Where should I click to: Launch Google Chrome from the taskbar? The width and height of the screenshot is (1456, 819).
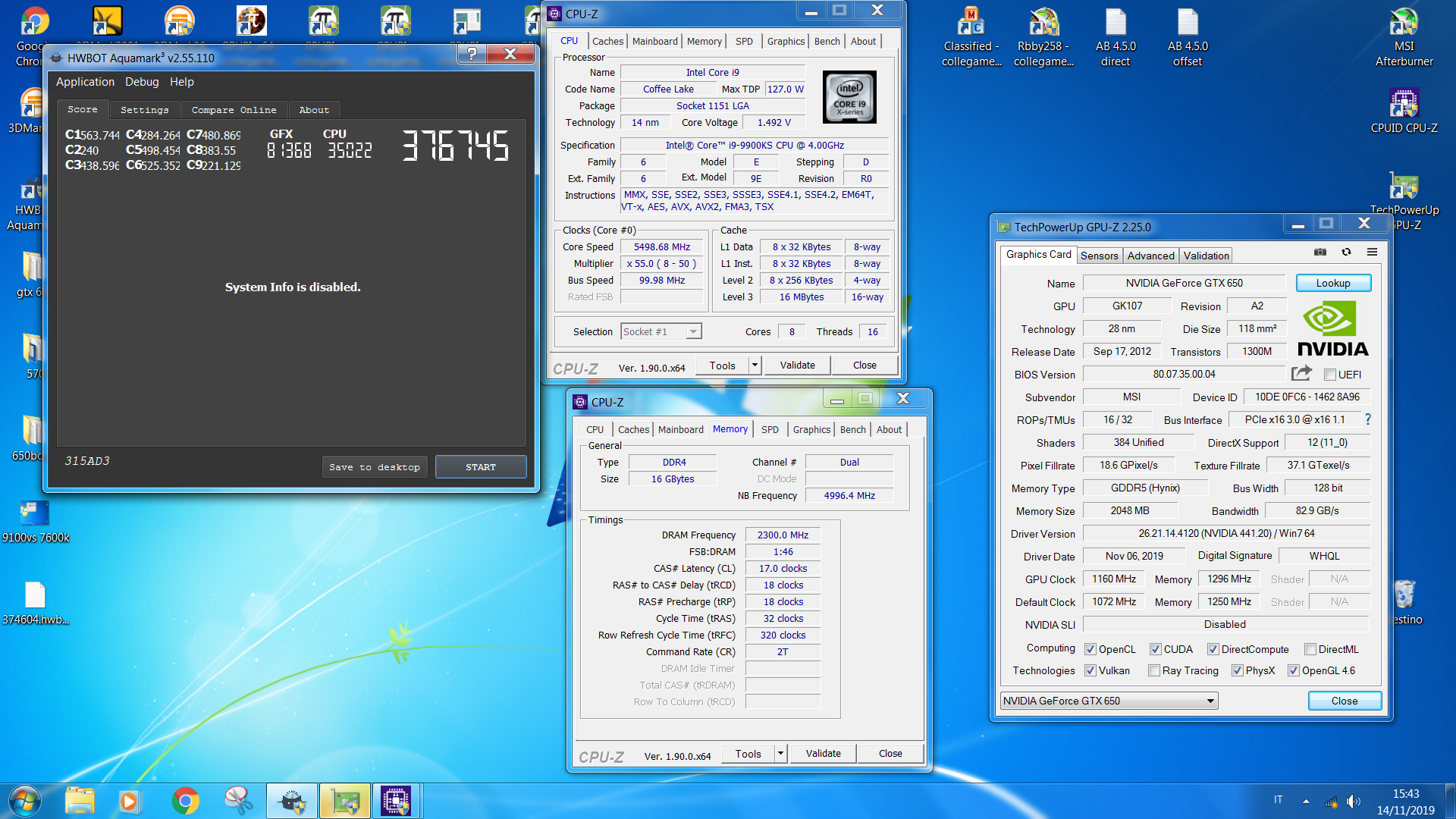[185, 801]
